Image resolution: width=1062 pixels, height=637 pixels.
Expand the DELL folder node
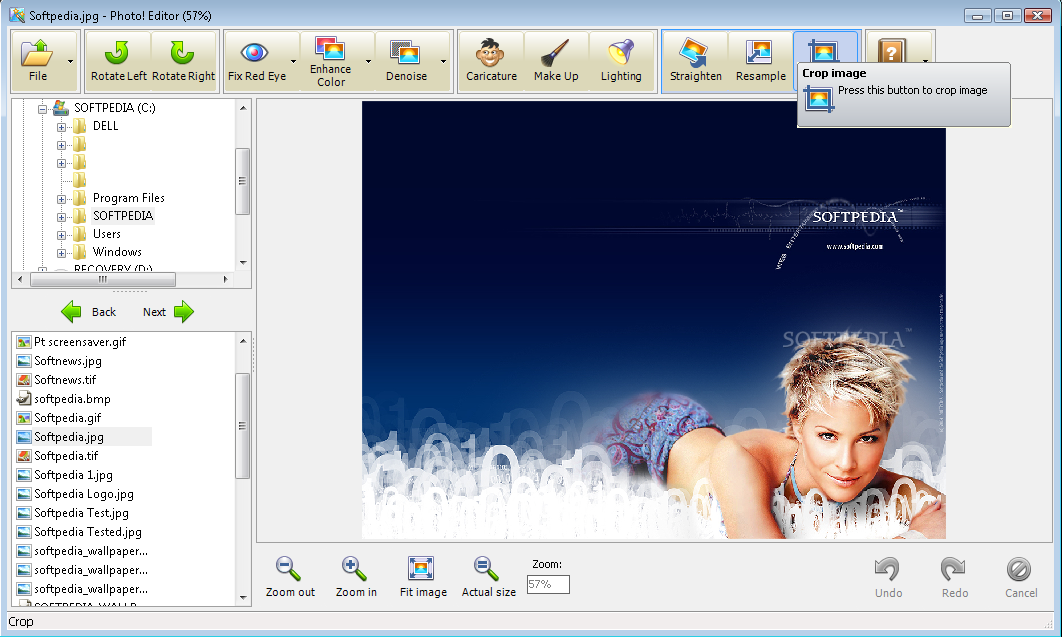pyautogui.click(x=61, y=127)
